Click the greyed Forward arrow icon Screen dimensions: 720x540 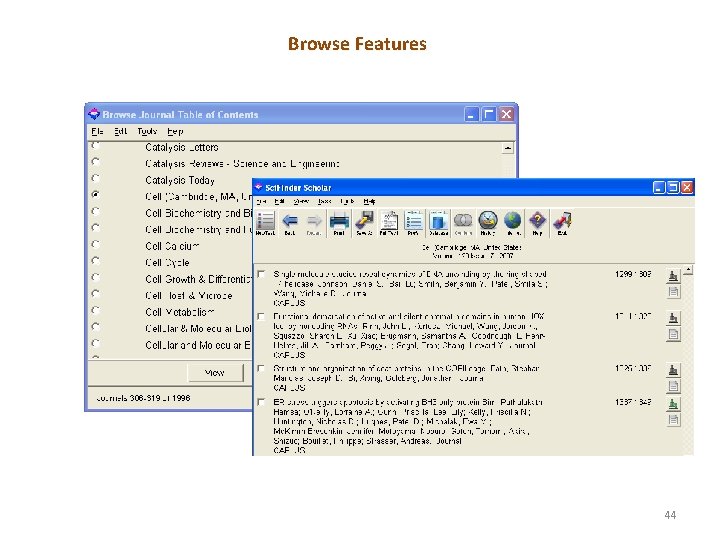[x=314, y=223]
